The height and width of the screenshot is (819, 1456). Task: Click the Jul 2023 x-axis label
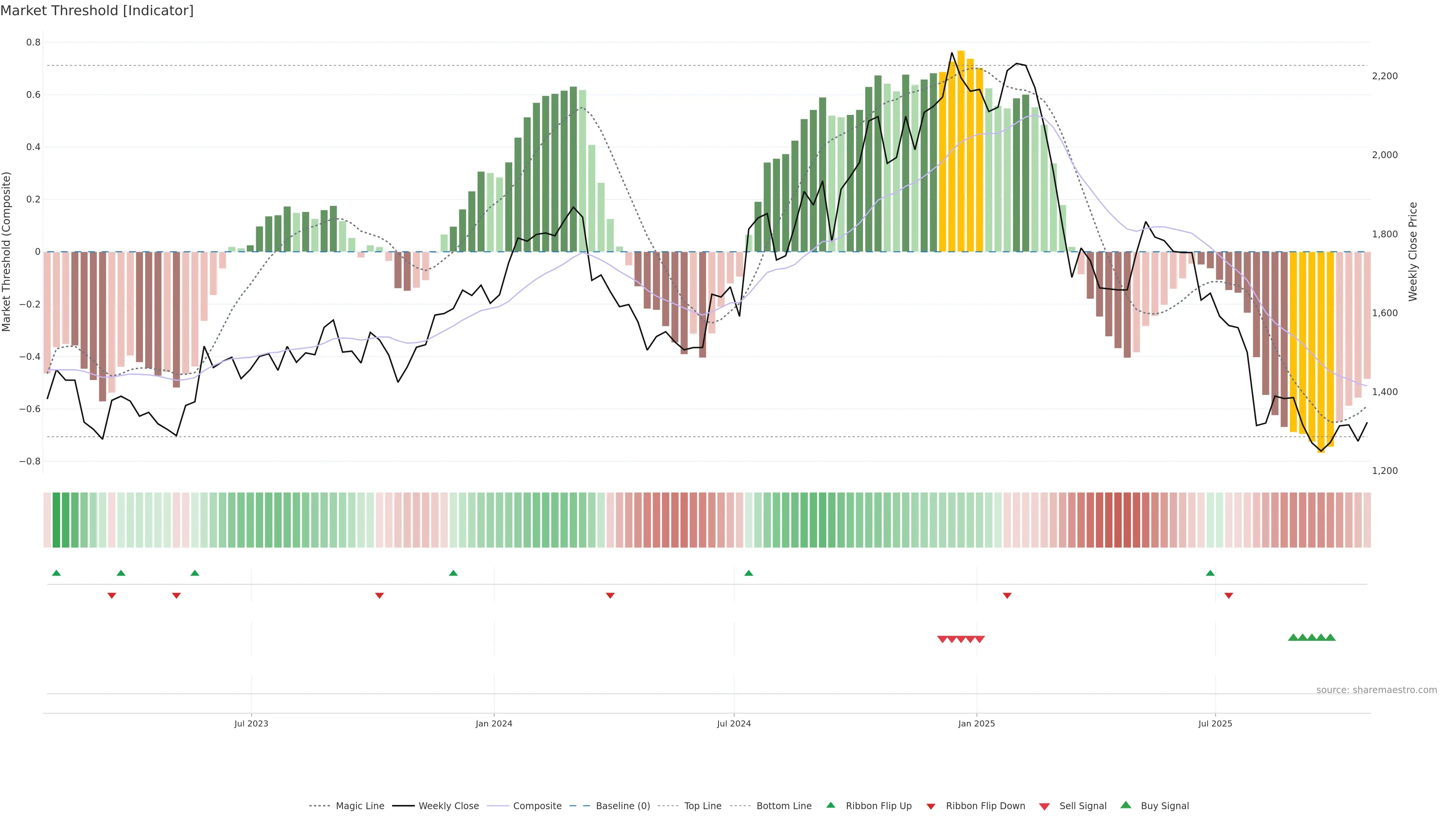(x=251, y=723)
